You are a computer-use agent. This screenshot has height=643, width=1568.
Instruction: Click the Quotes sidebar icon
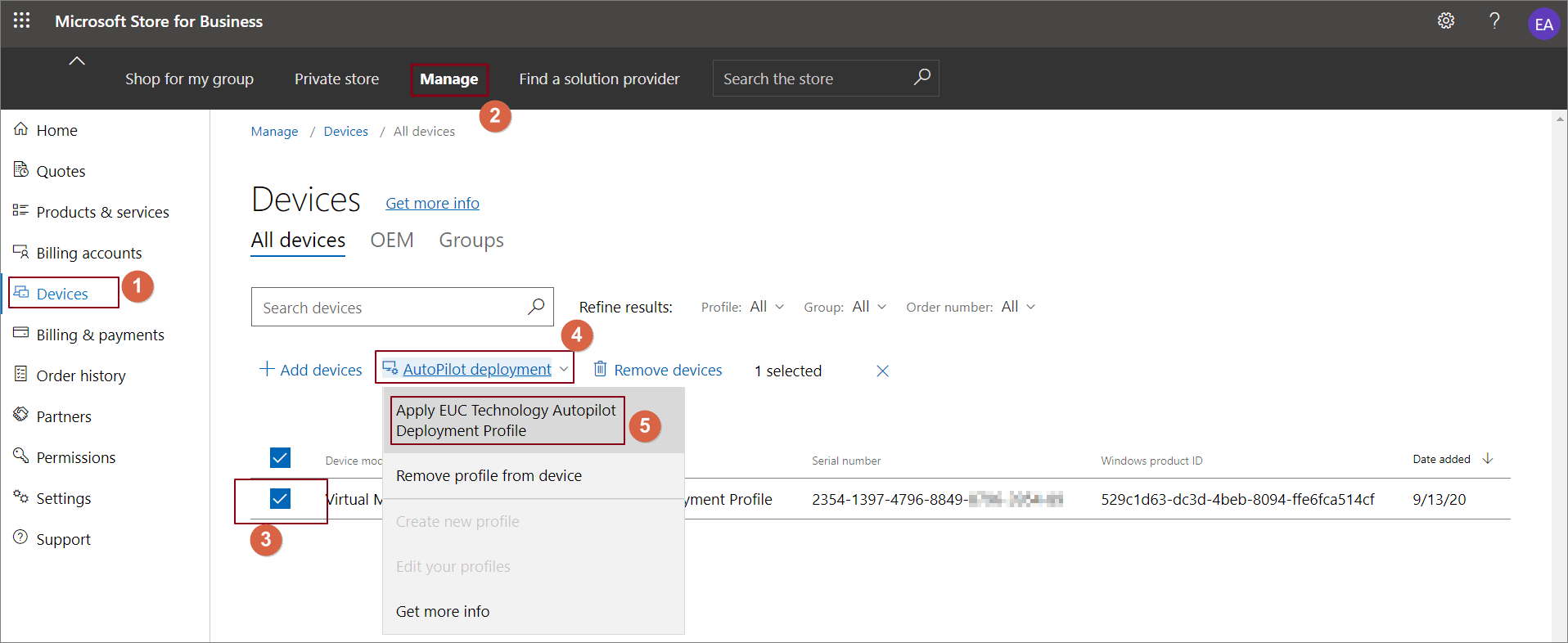click(x=21, y=170)
